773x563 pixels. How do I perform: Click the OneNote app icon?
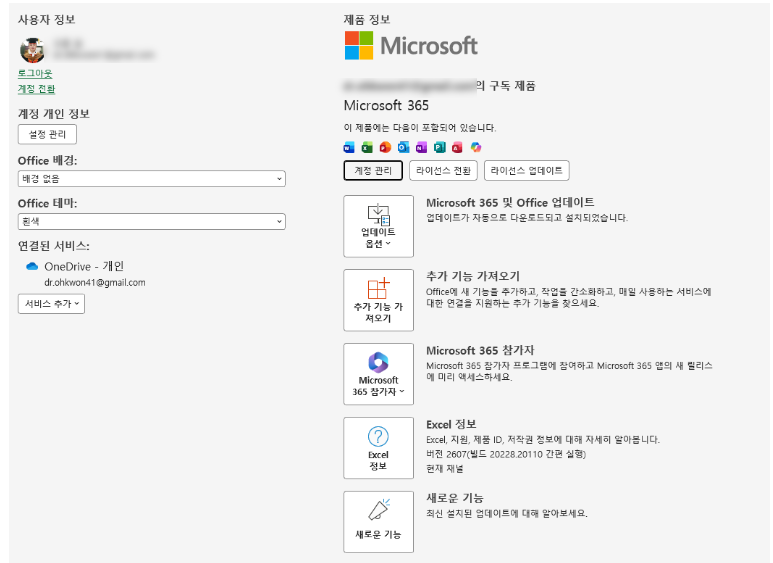pos(422,147)
